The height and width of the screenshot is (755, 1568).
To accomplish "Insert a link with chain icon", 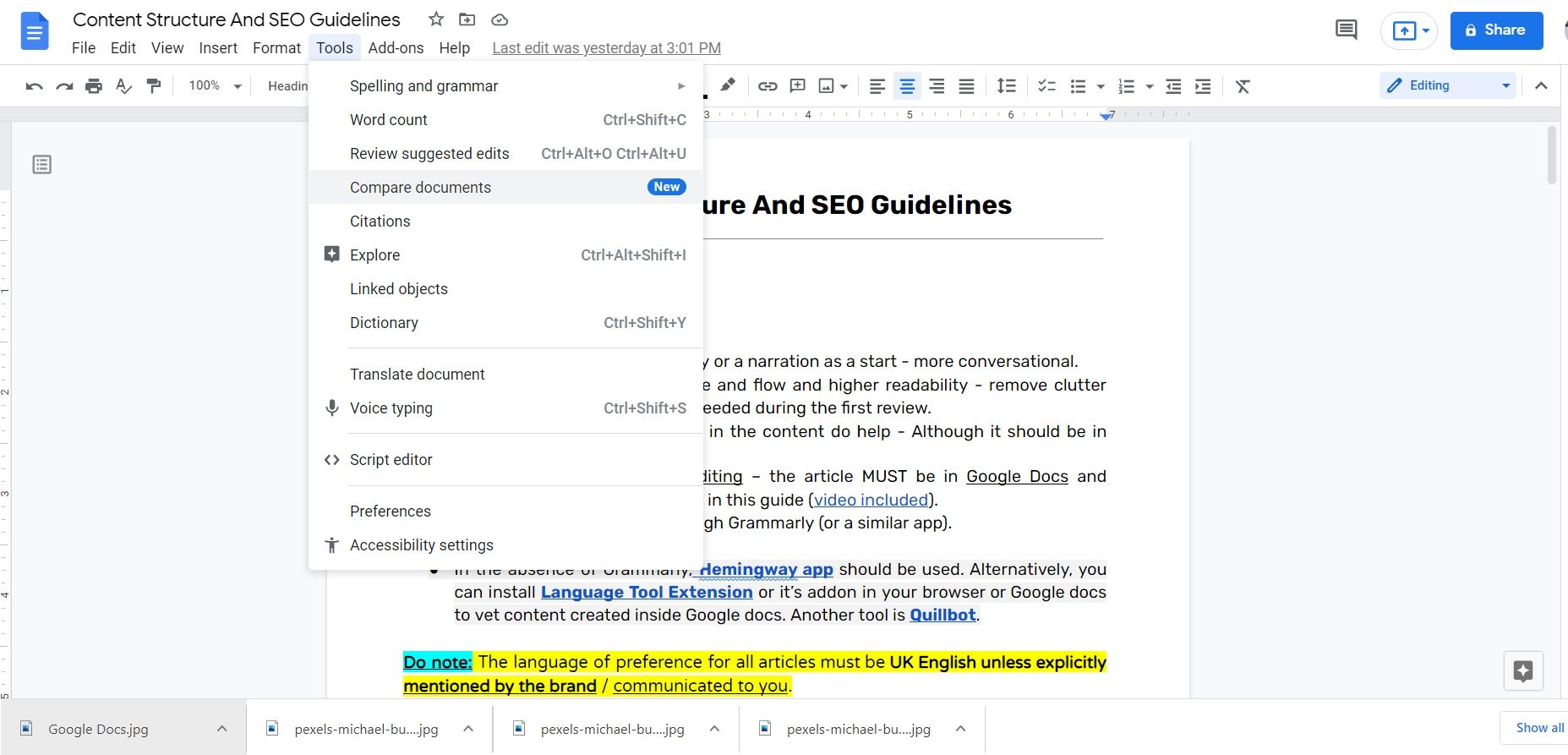I will coord(768,86).
